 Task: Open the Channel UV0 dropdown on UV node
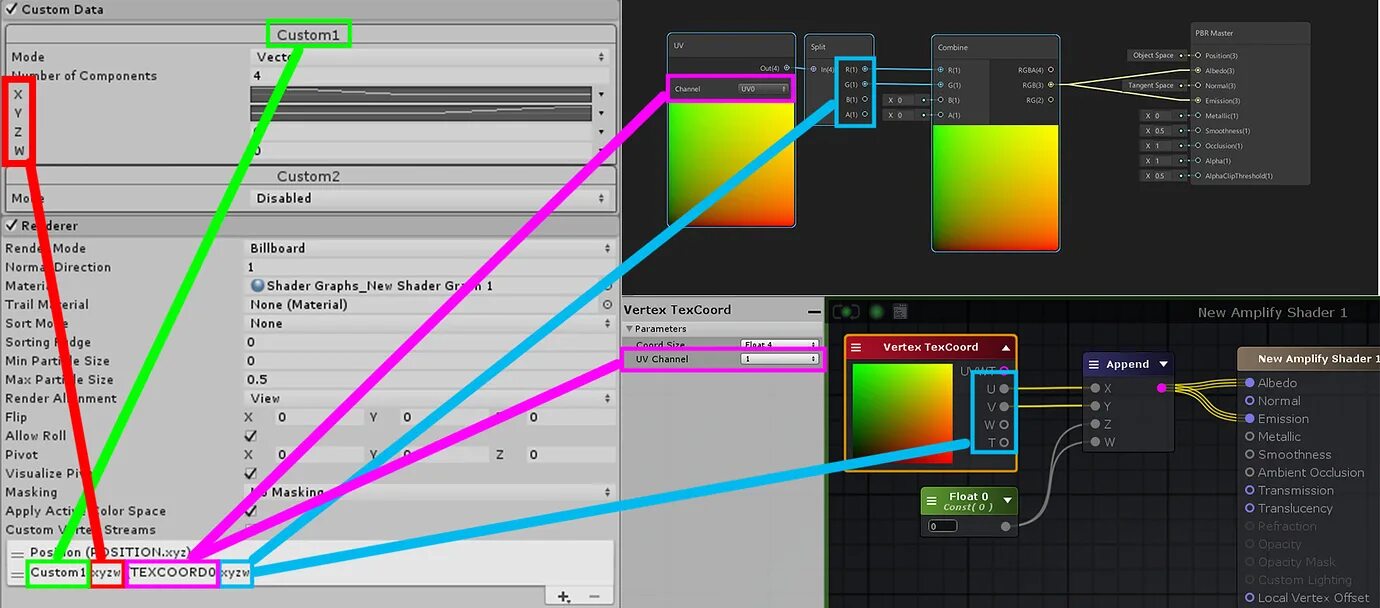click(x=763, y=89)
